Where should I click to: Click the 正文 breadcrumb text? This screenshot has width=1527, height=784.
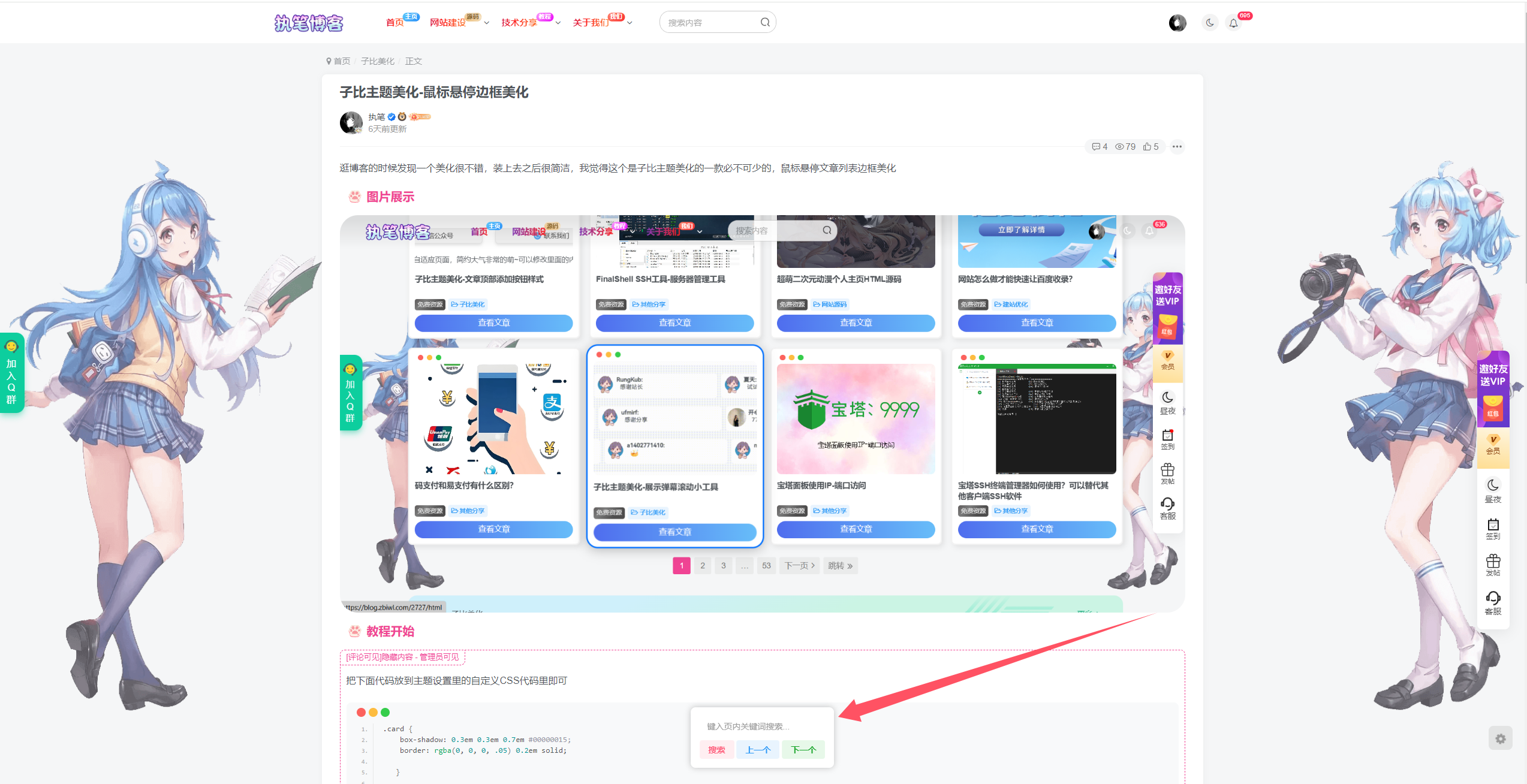(414, 61)
